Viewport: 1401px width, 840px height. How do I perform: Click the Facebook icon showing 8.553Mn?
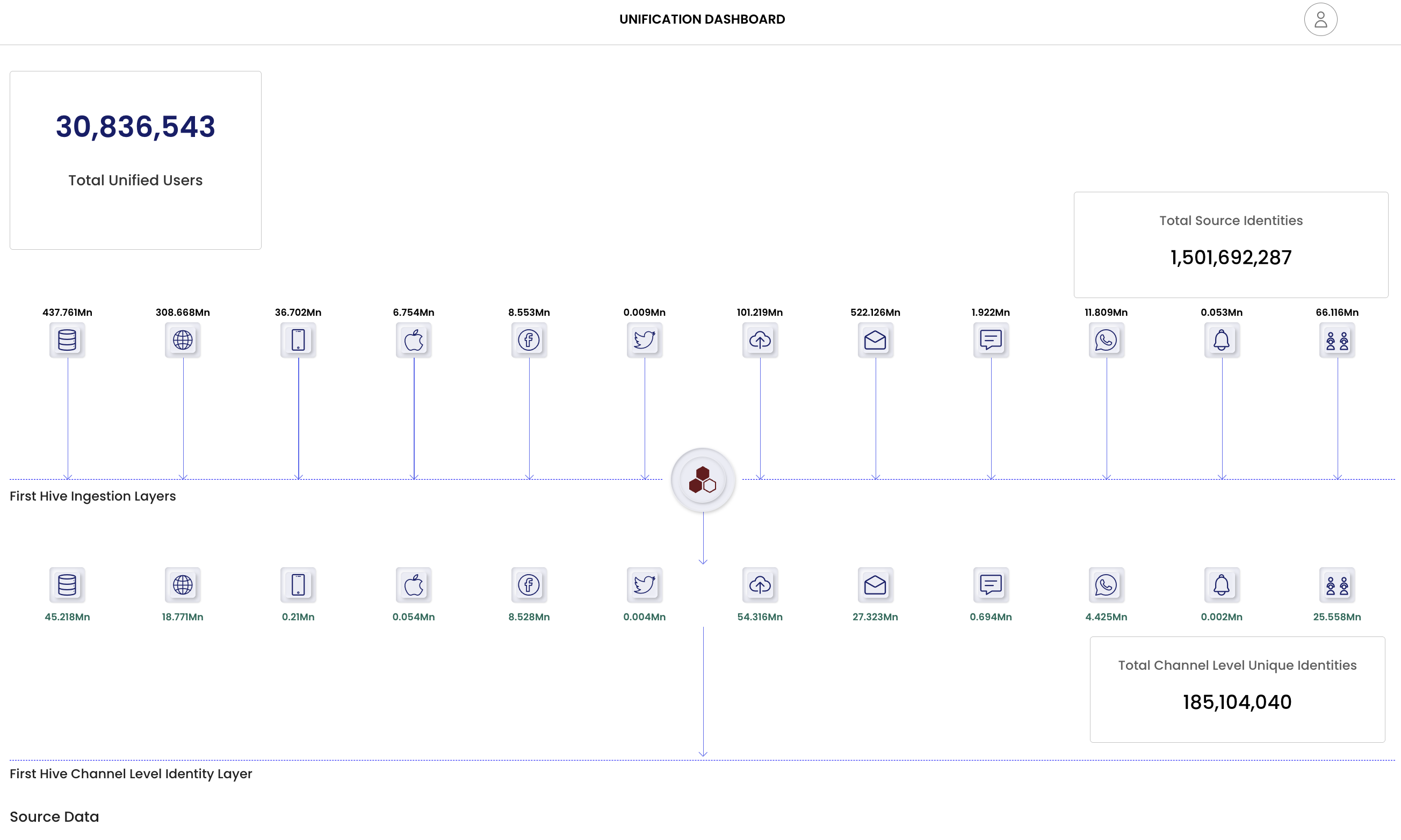tap(529, 340)
